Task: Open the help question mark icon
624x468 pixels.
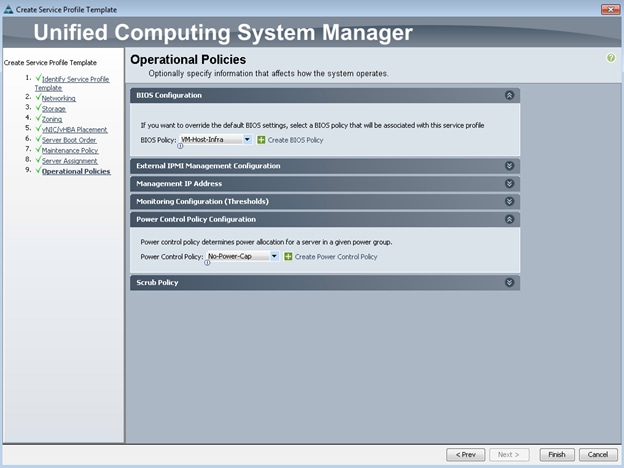Action: click(x=610, y=58)
